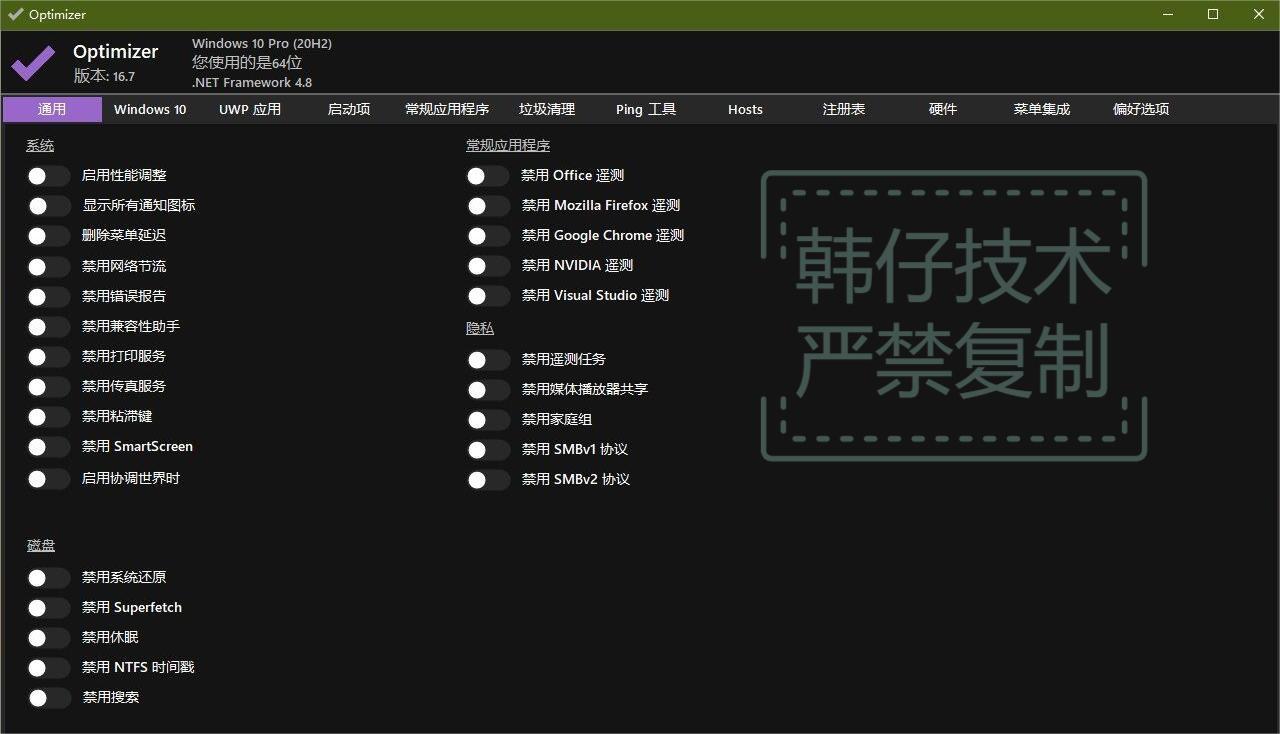
Task: Select the 通用 tab
Action: (52, 109)
